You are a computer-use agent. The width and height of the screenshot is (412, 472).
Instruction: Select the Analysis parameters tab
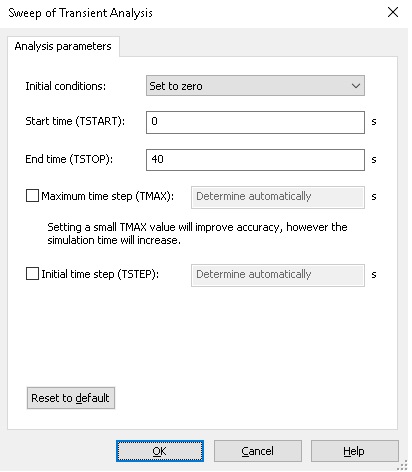63,46
